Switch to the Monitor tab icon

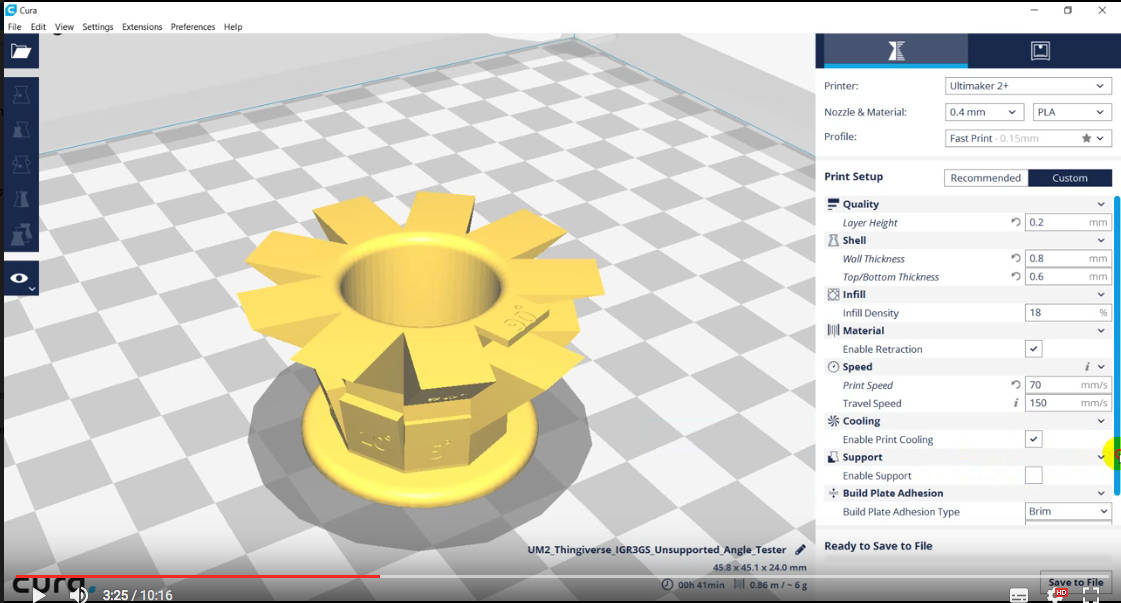click(1040, 51)
